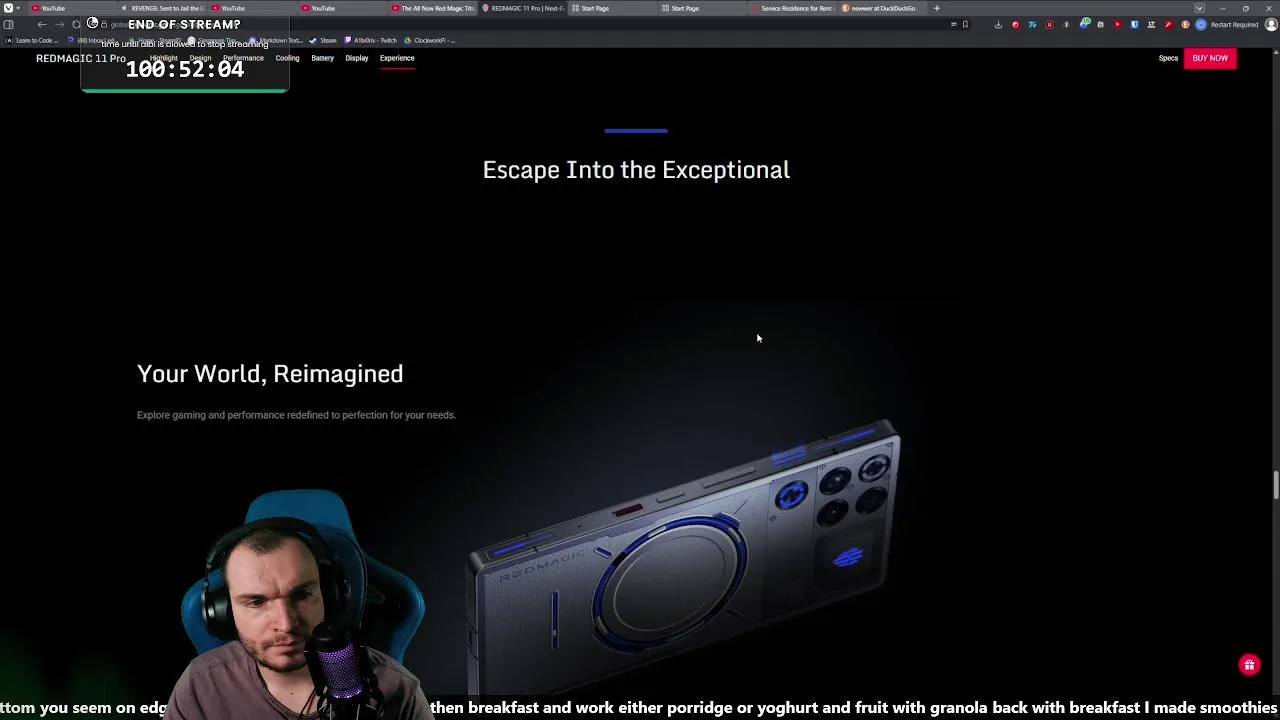Click the blue update power icon
Image resolution: width=1280 pixels, height=720 pixels.
(1201, 24)
